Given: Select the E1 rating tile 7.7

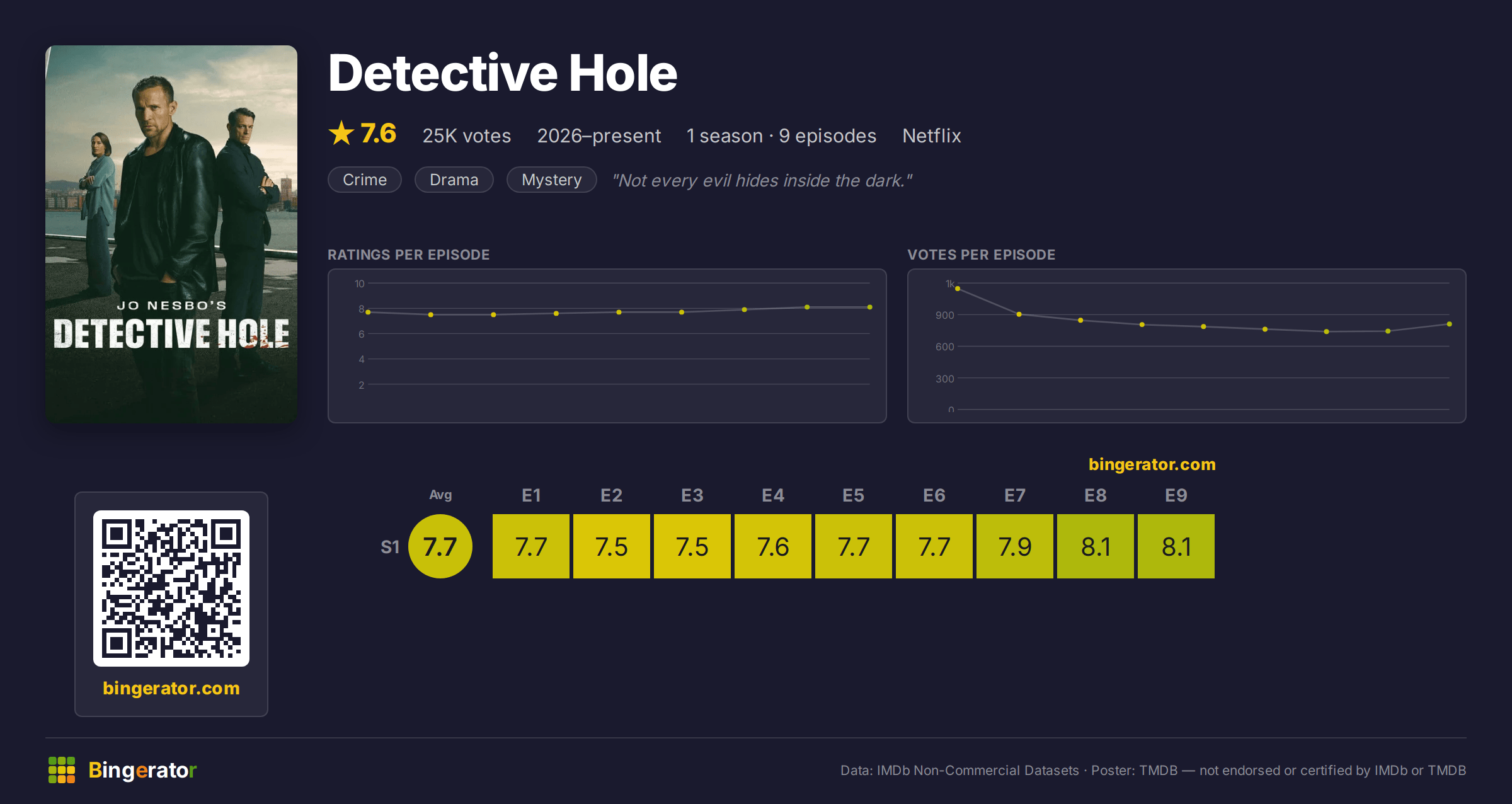Looking at the screenshot, I should click(x=531, y=546).
